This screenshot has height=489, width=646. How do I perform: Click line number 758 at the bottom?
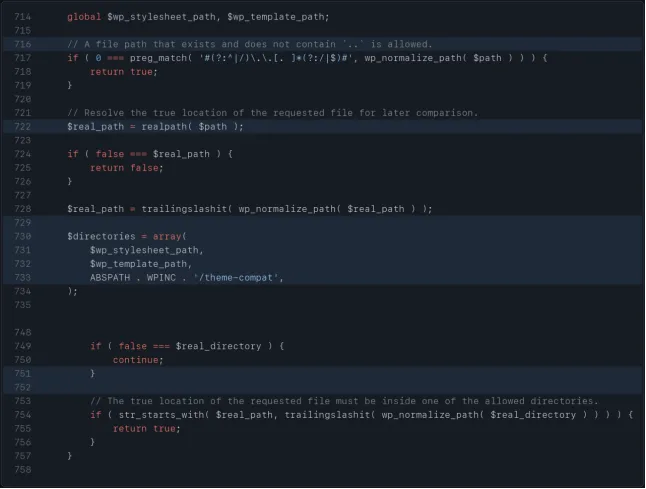pos(23,470)
